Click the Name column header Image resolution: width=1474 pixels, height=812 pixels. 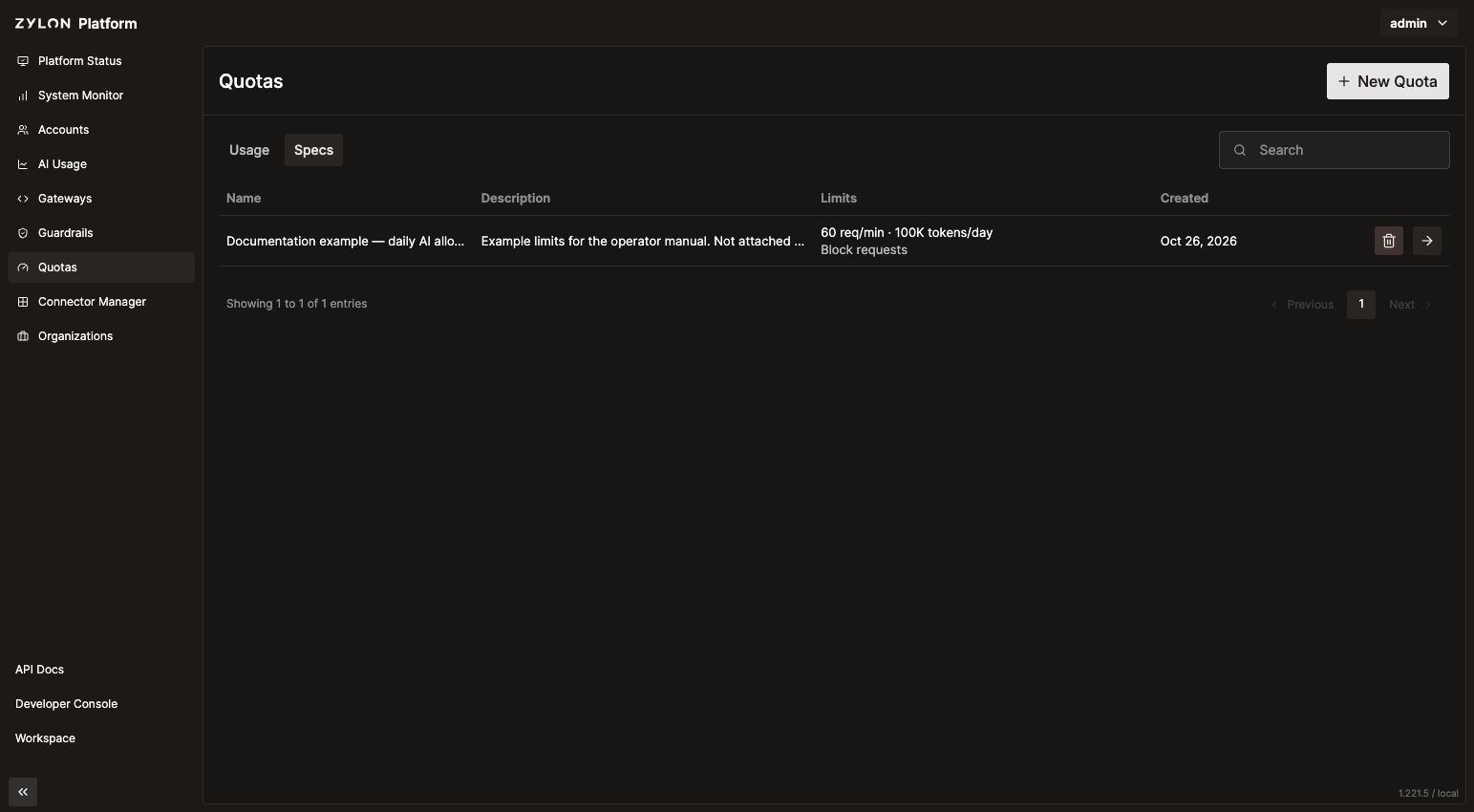pyautogui.click(x=244, y=198)
